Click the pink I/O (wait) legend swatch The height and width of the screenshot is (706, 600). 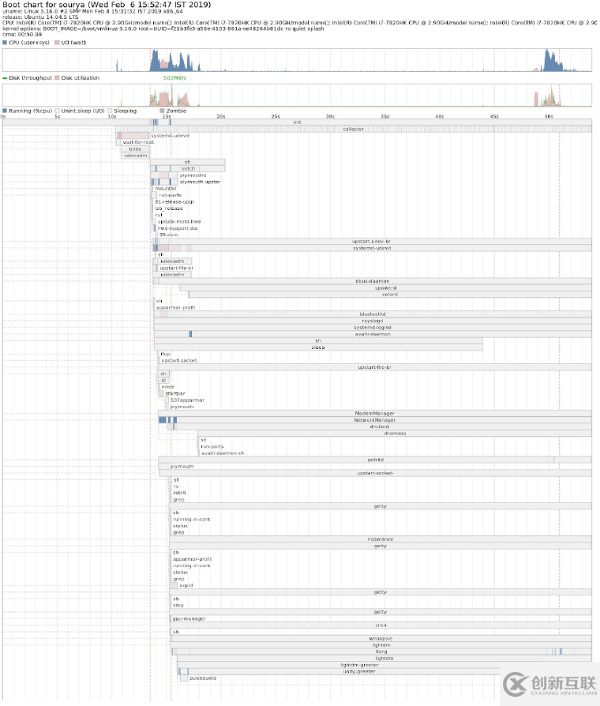coord(57,42)
